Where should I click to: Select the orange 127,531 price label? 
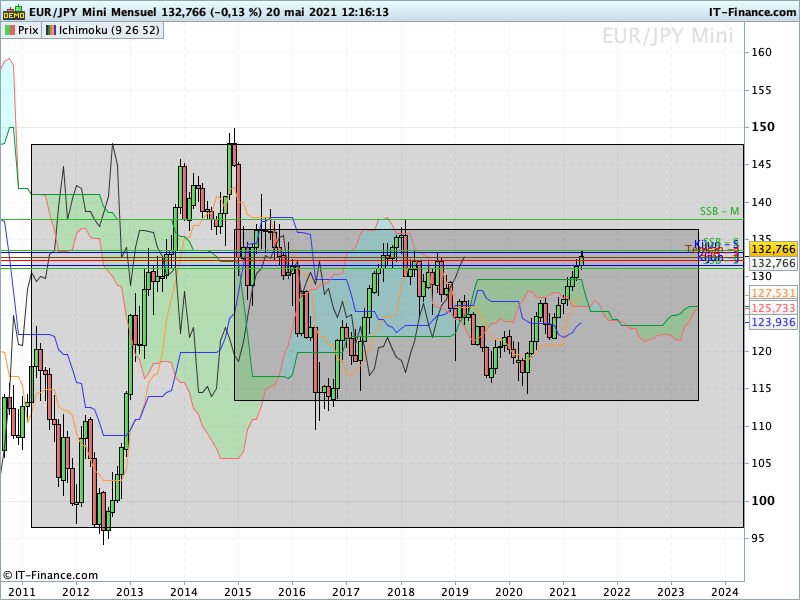[772, 293]
